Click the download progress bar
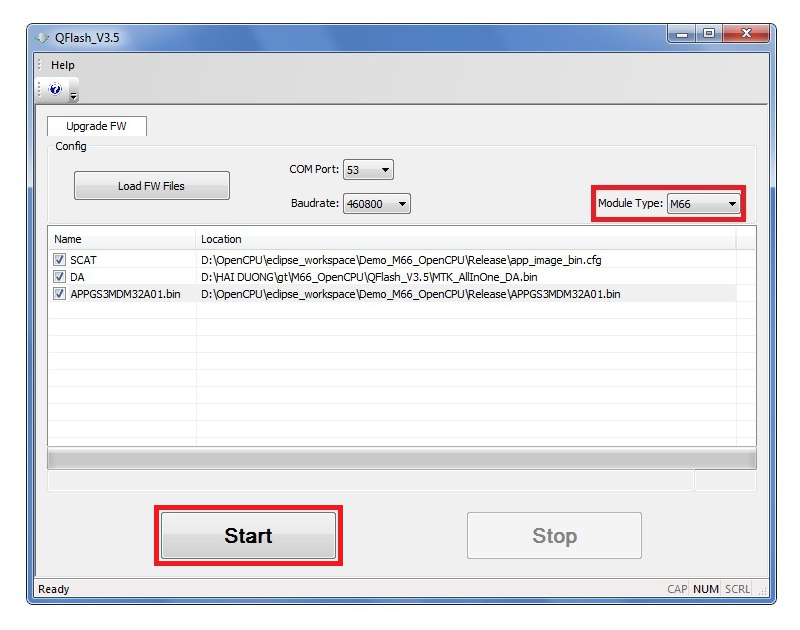Viewport: 800px width, 630px height. coord(402,458)
